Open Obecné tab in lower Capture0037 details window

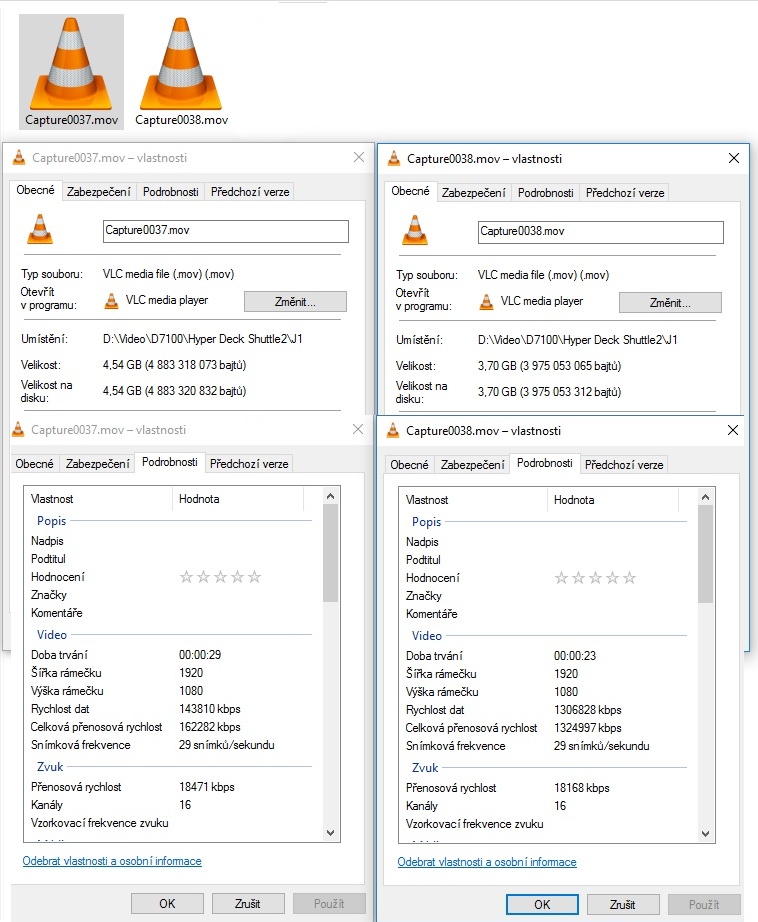[x=35, y=464]
